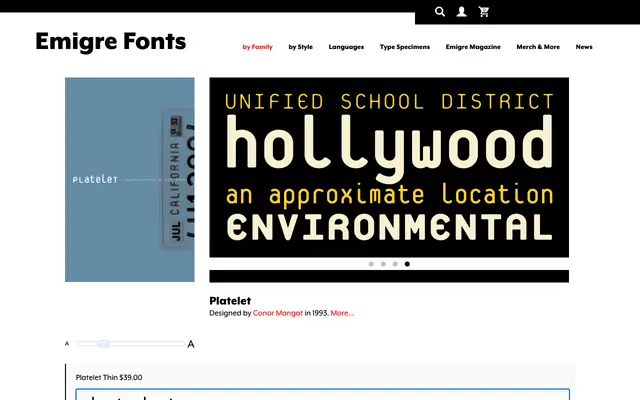The image size is (640, 400).
Task: Open the Languages menu item
Action: coord(346,47)
